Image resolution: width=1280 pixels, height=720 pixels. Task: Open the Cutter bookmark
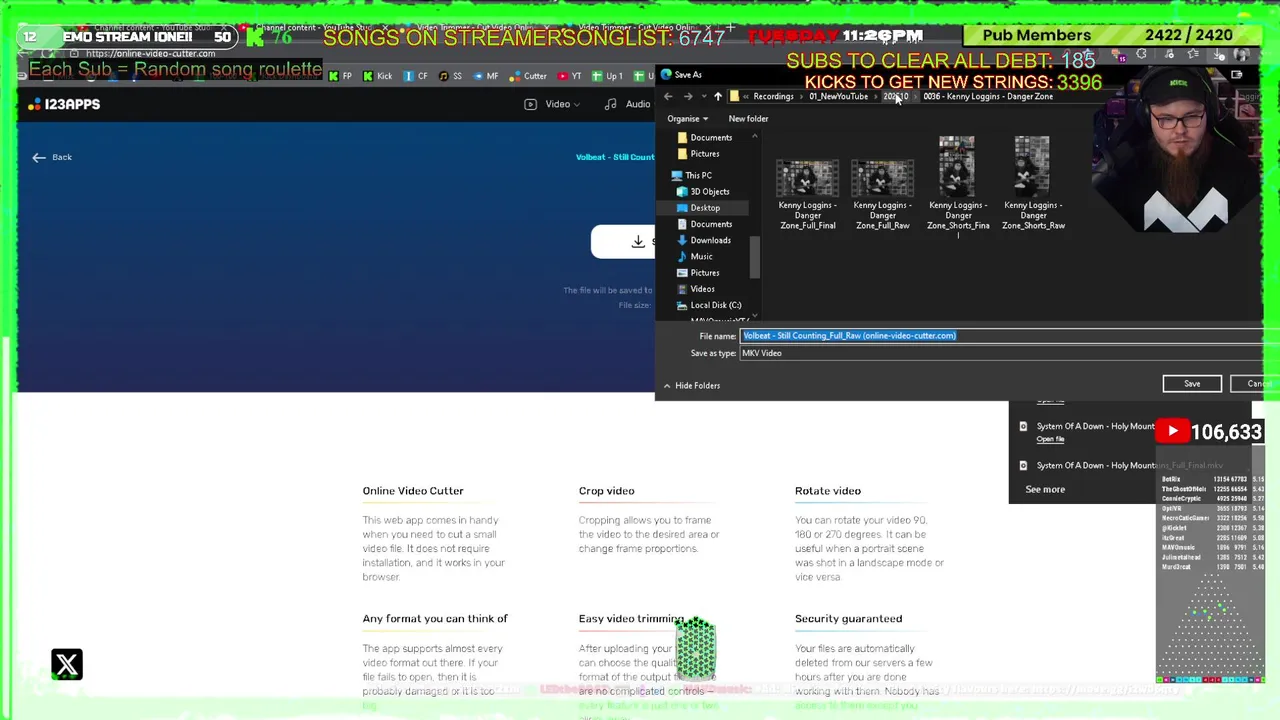[x=528, y=76]
